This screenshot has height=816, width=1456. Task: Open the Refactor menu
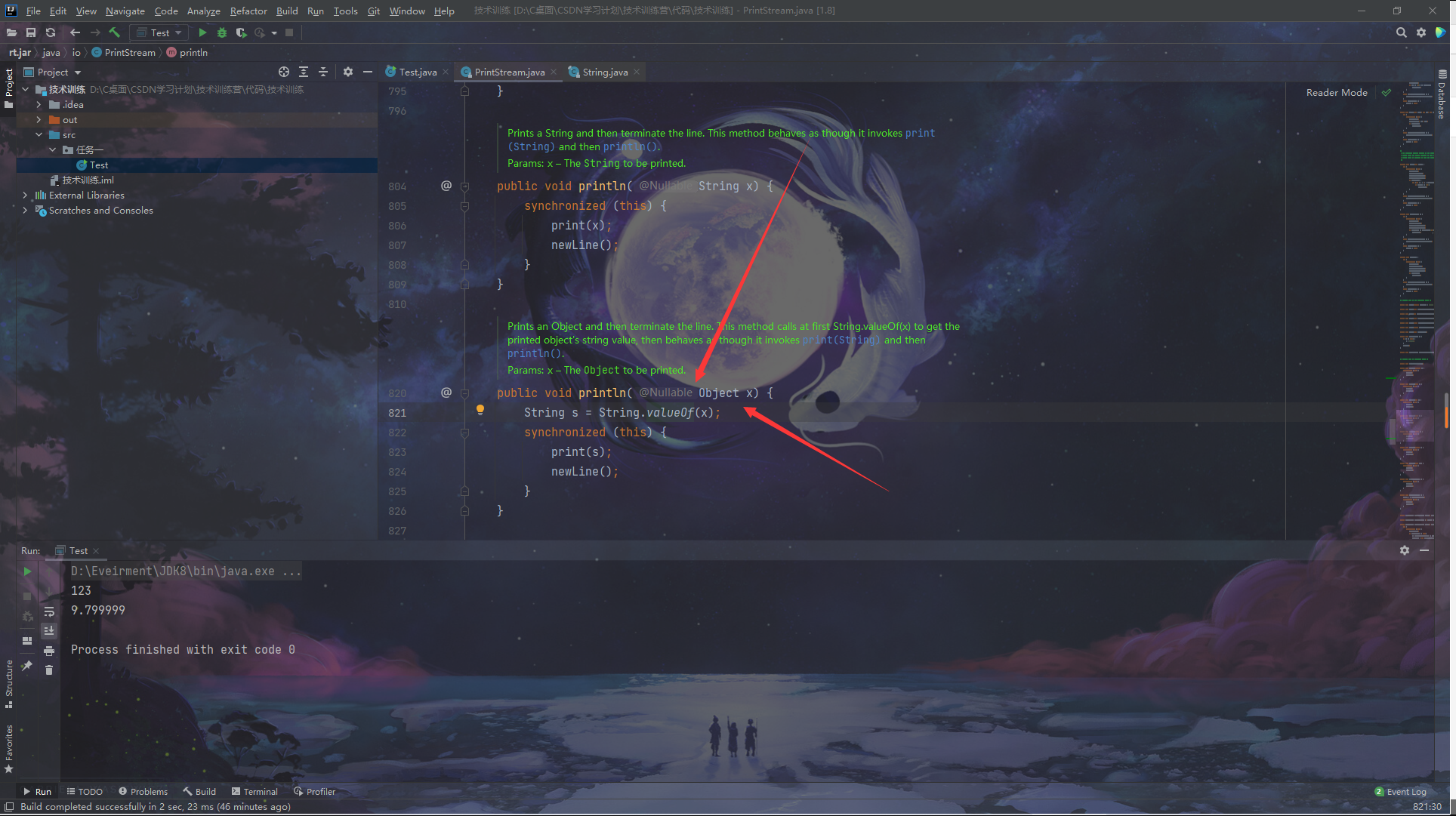[x=248, y=11]
